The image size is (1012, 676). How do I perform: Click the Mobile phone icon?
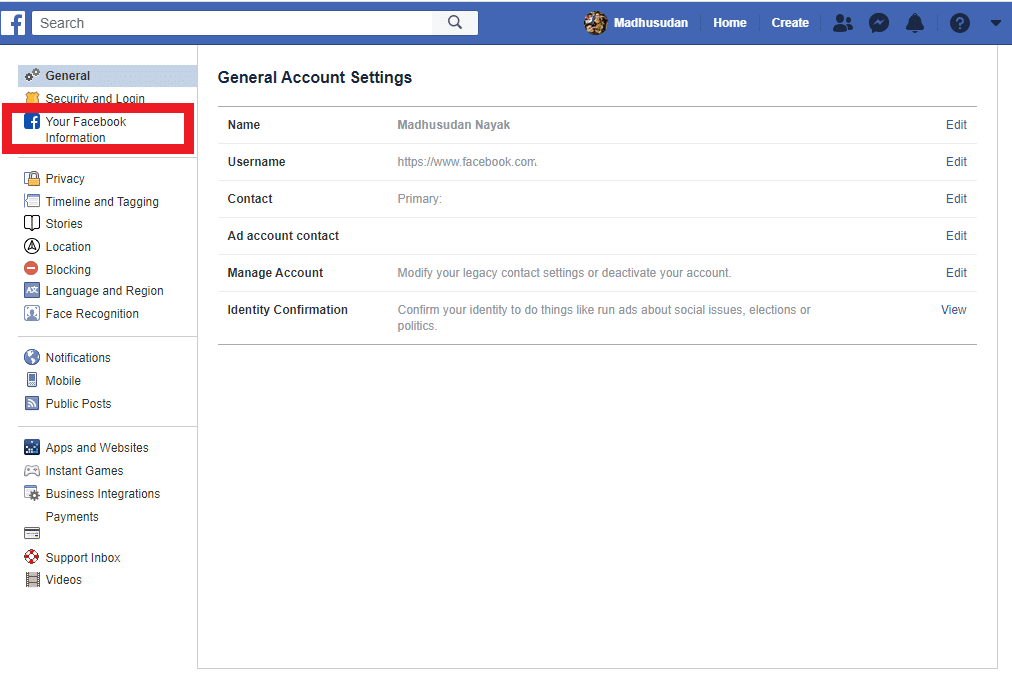[x=32, y=380]
